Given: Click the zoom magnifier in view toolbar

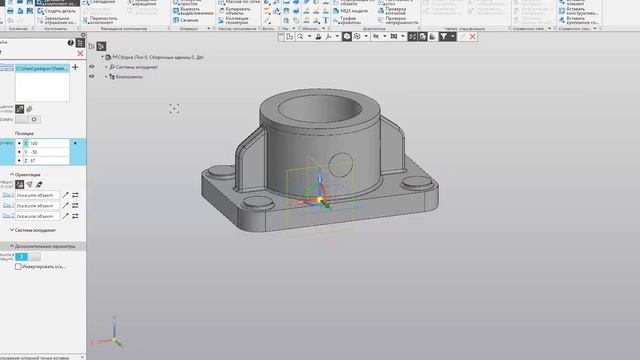Looking at the screenshot, I should click(x=300, y=37).
